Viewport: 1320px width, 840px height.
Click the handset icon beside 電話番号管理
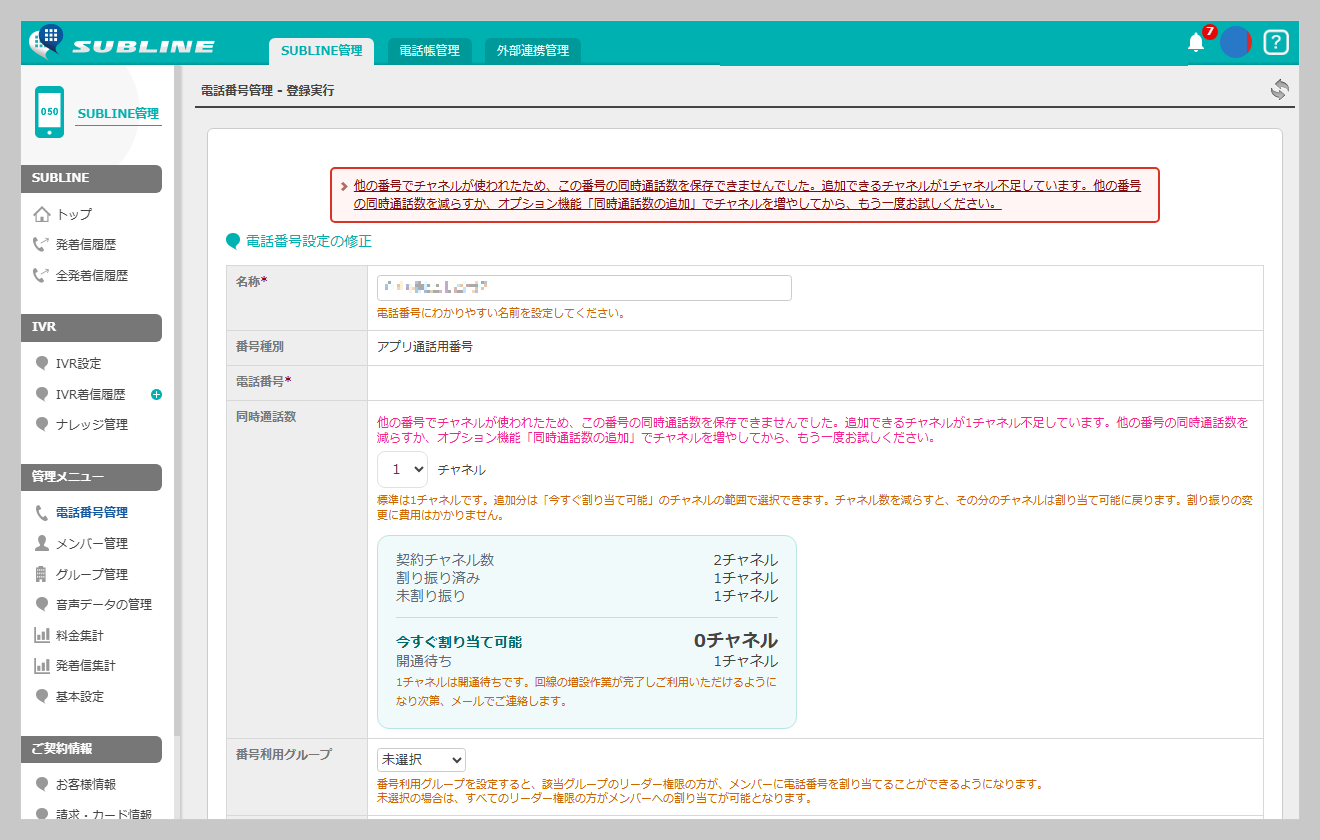(x=41, y=512)
